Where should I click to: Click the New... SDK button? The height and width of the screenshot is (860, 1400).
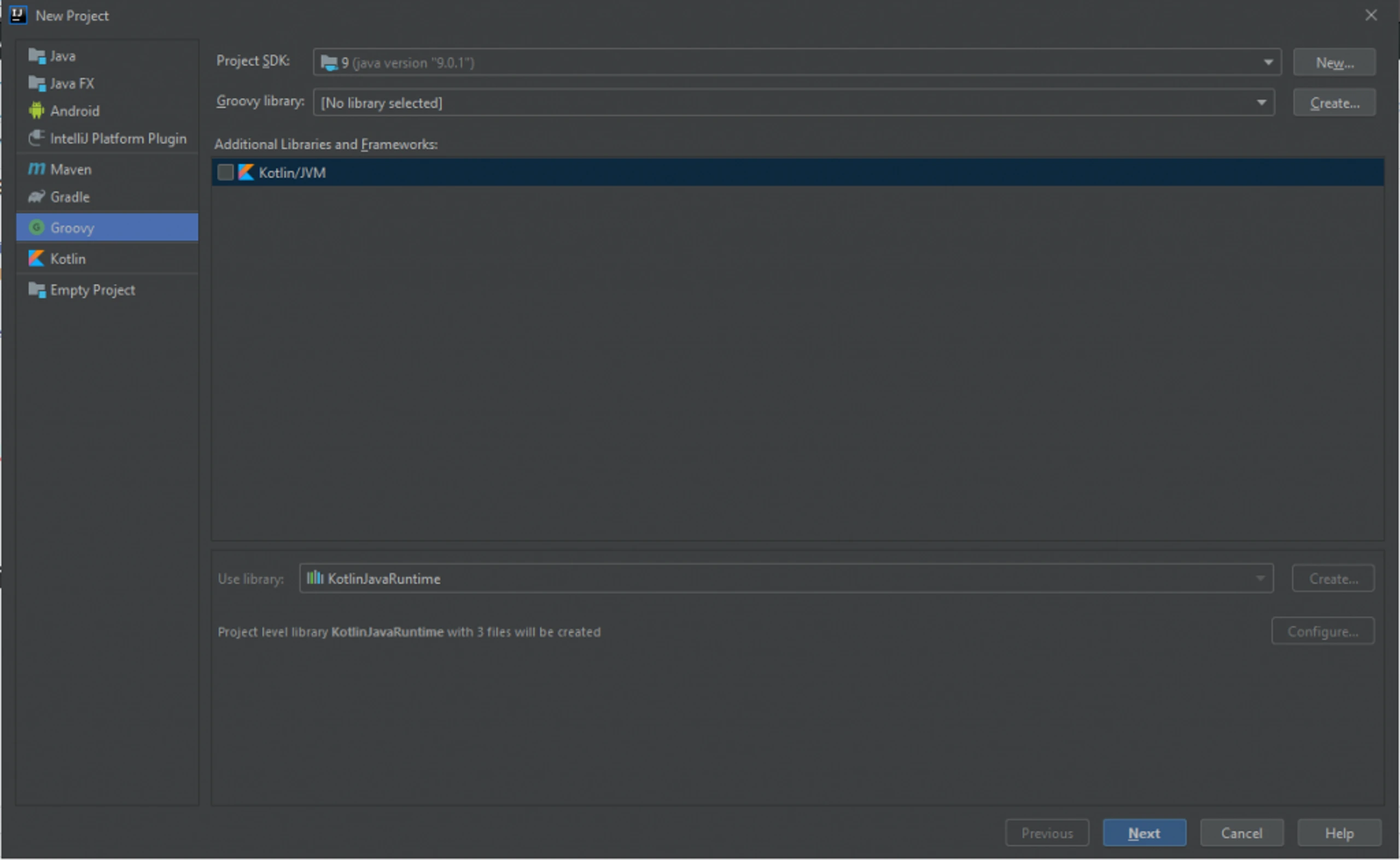click(1334, 62)
